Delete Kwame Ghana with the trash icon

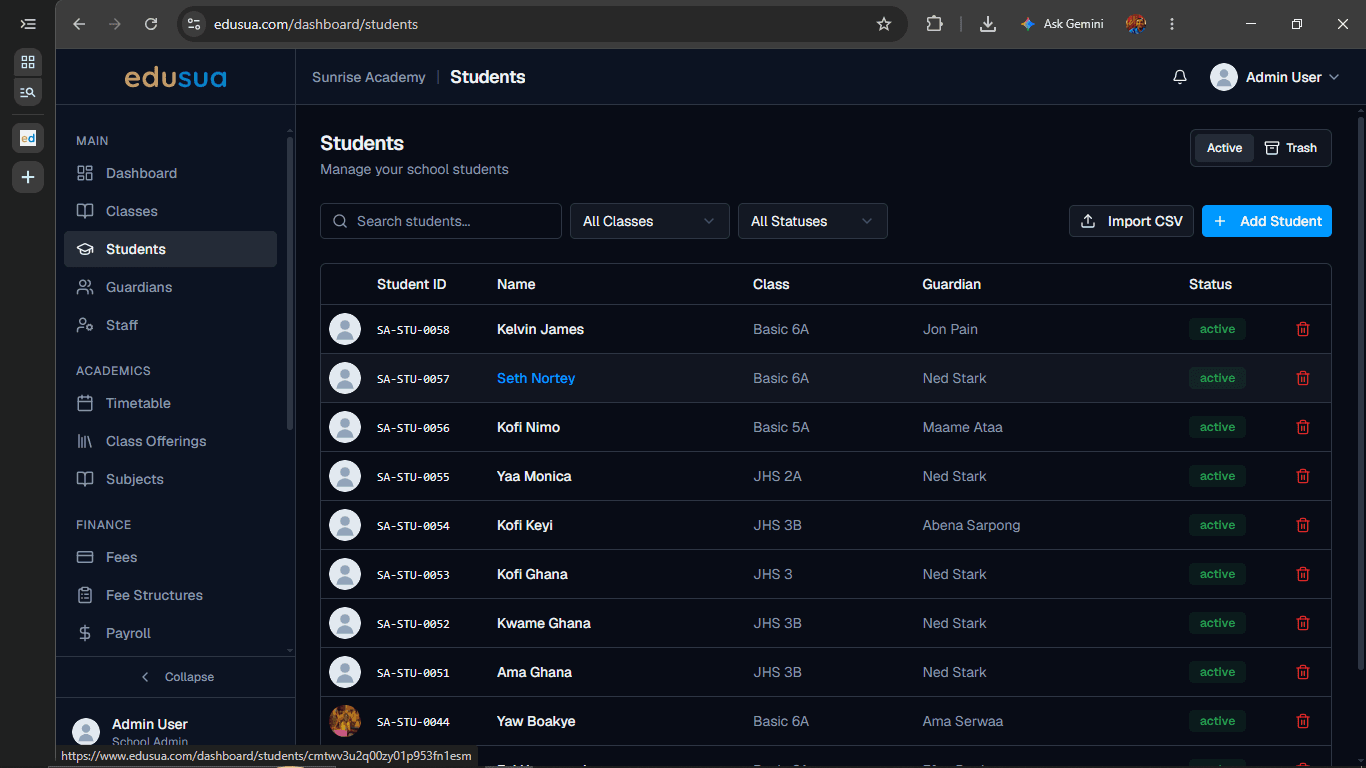click(x=1302, y=623)
